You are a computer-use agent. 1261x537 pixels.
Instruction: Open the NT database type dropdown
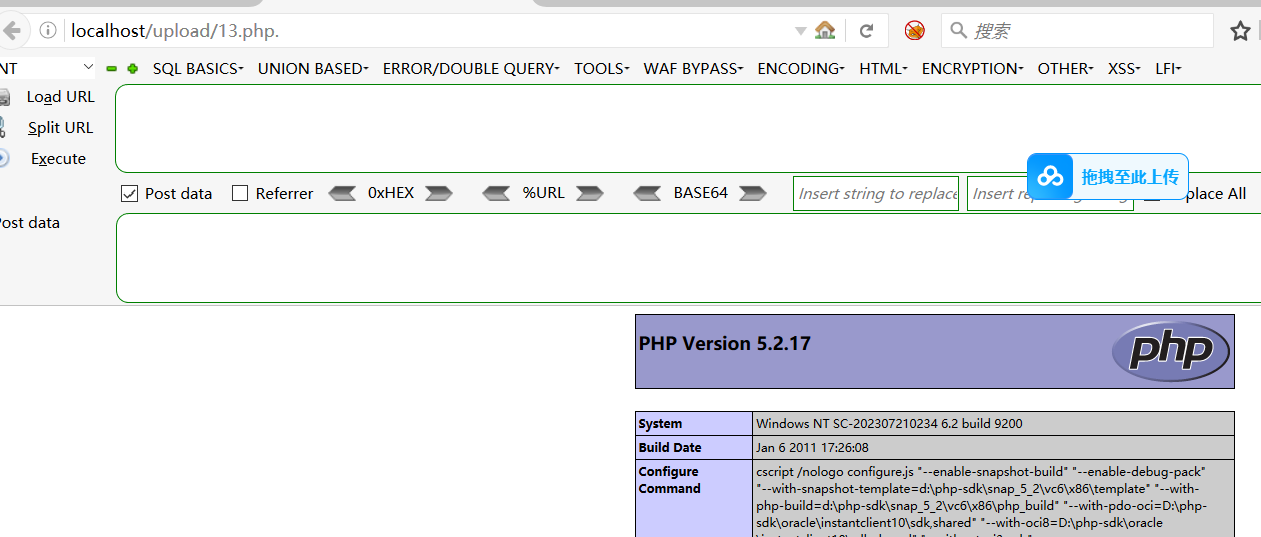coord(48,68)
